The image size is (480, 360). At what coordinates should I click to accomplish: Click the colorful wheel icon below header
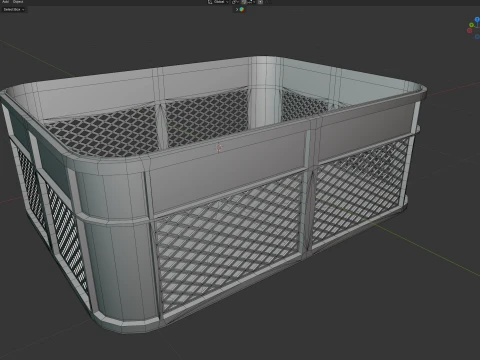(x=242, y=9)
